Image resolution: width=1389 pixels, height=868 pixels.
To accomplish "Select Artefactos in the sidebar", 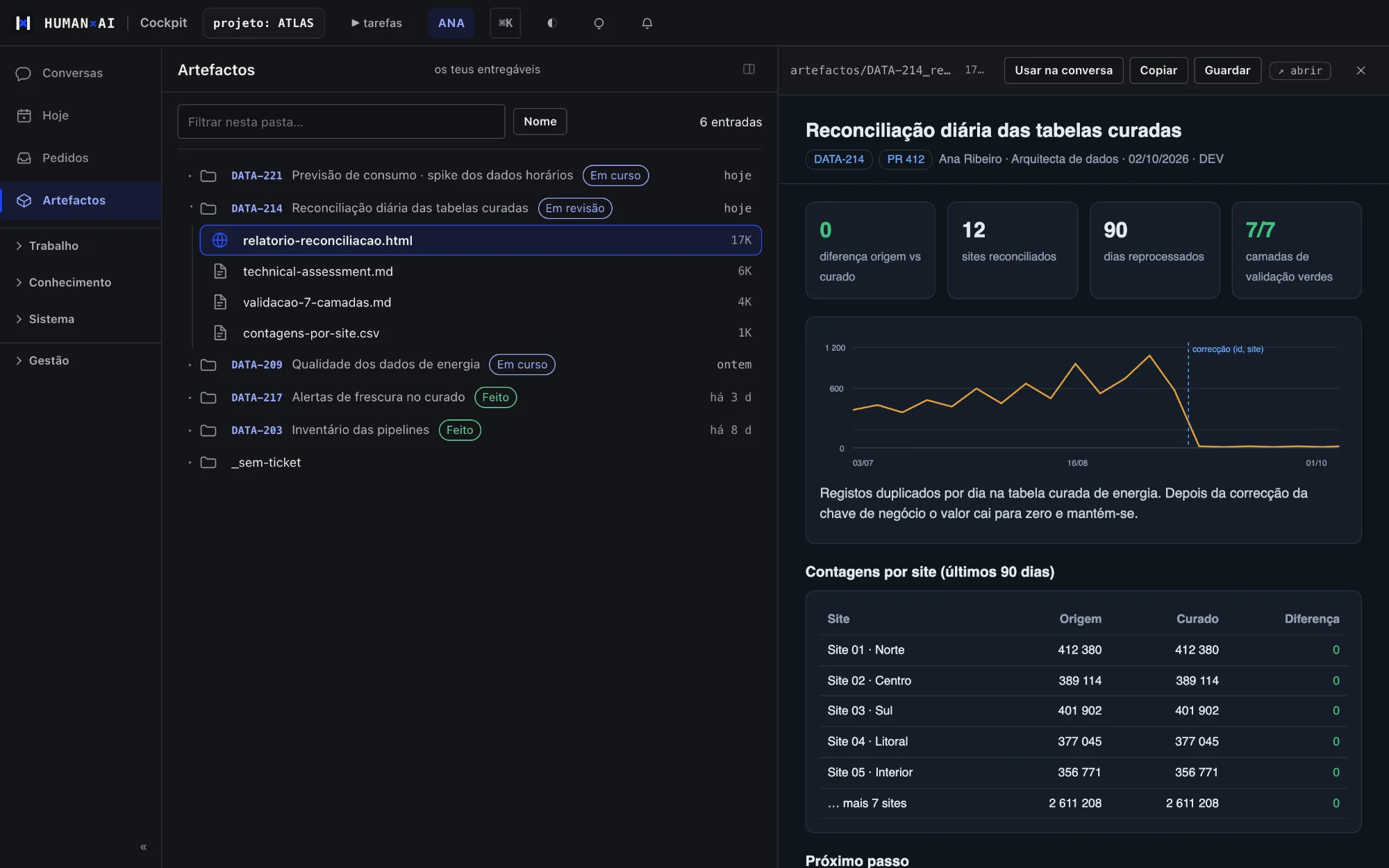I will (x=81, y=200).
